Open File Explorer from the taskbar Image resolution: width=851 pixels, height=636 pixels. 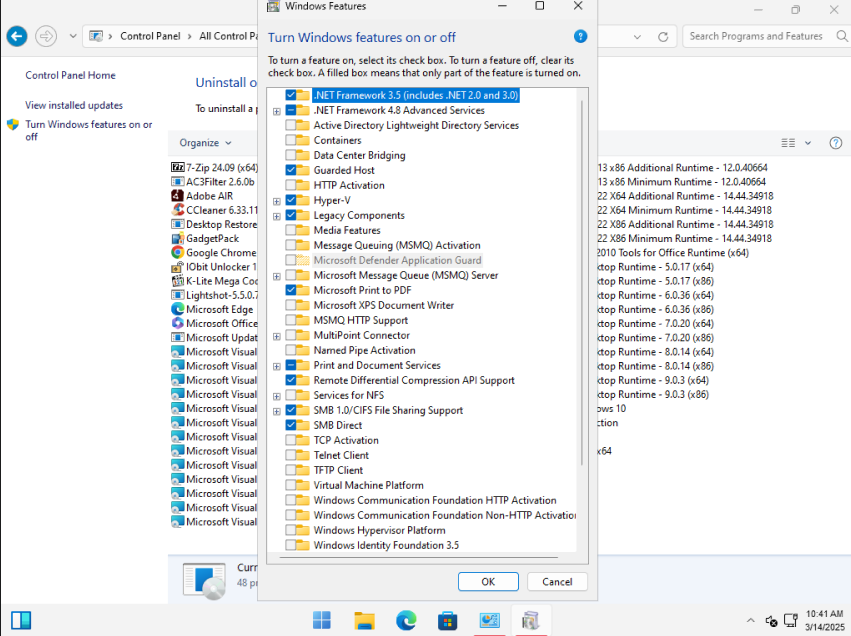[x=364, y=620]
